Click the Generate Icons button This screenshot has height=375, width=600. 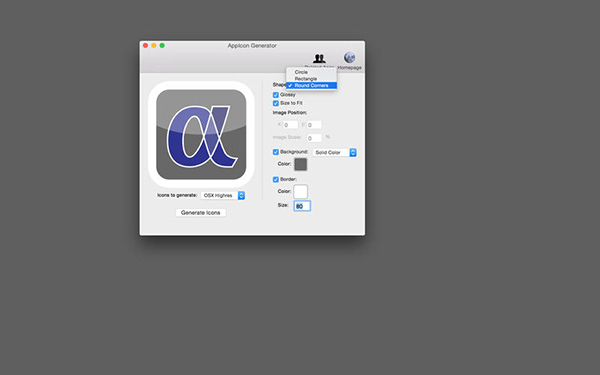[x=201, y=213]
